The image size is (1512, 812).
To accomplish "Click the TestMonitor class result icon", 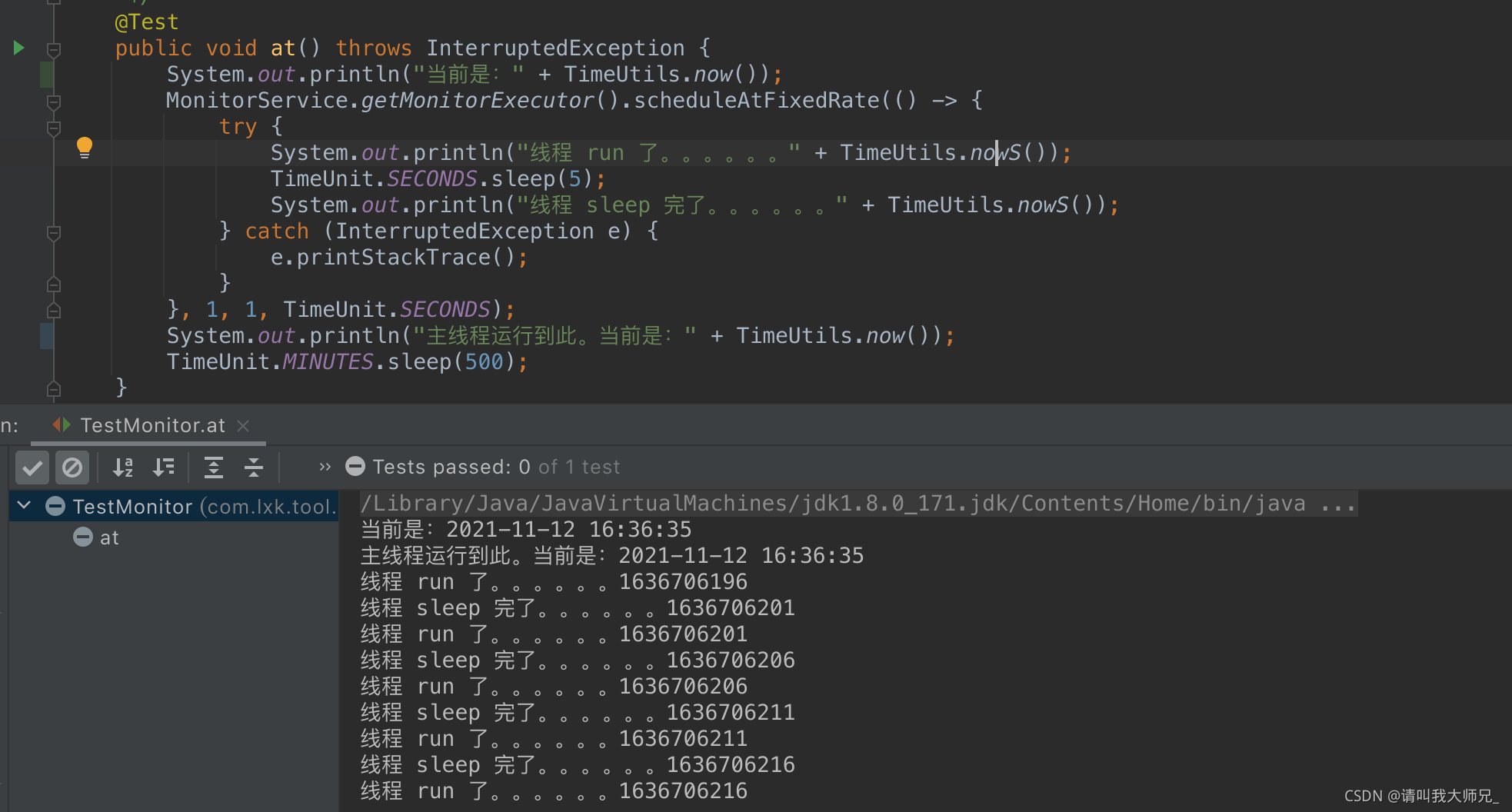I will tap(55, 506).
